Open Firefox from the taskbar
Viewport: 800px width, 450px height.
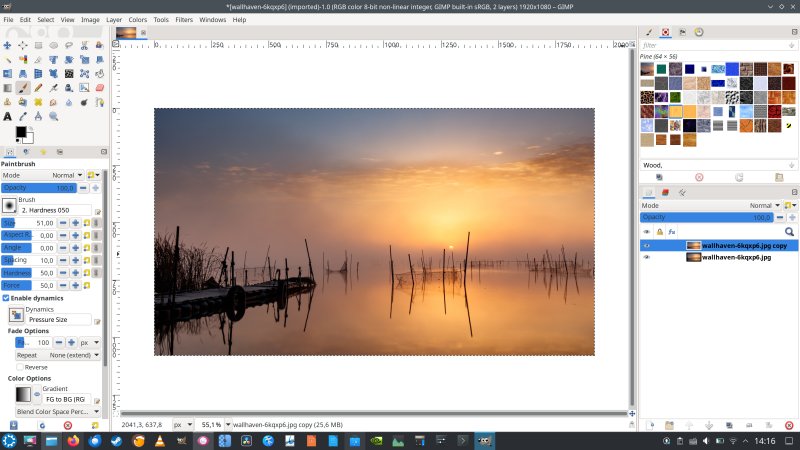(x=73, y=441)
